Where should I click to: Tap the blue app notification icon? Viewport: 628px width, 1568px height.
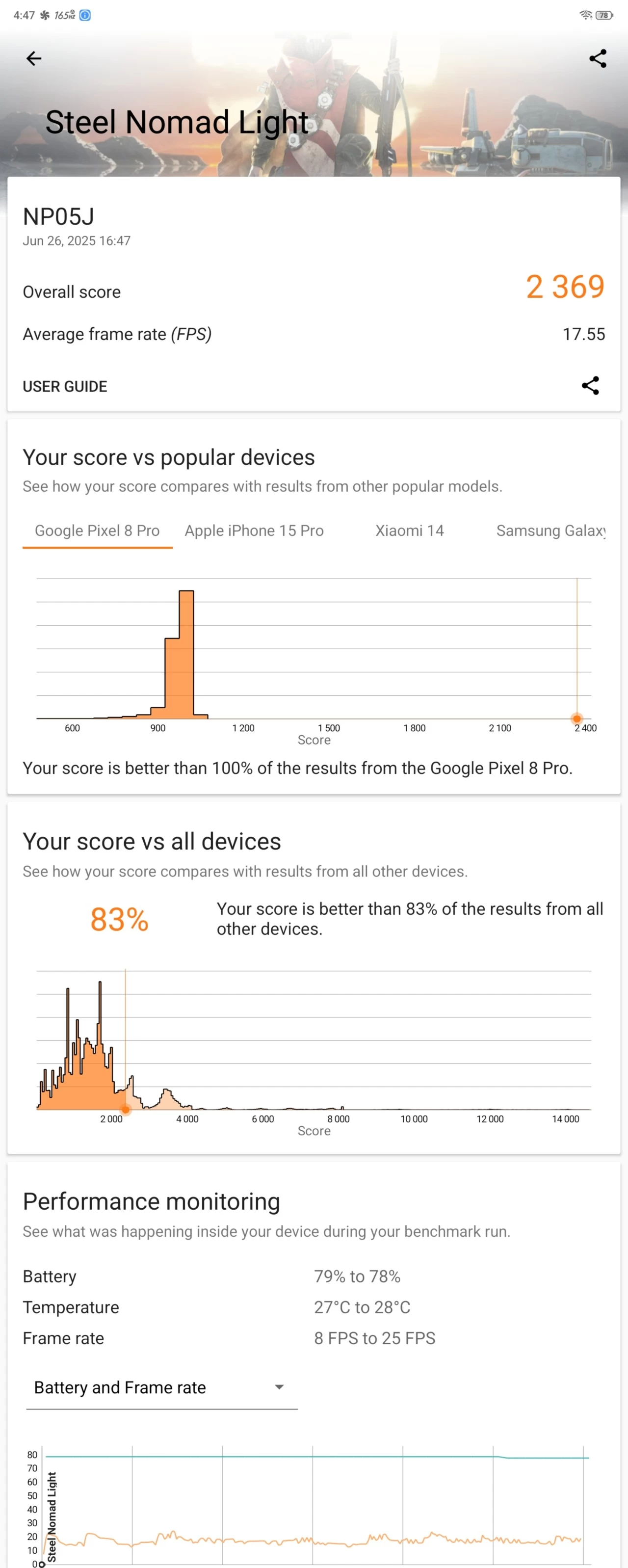click(85, 15)
